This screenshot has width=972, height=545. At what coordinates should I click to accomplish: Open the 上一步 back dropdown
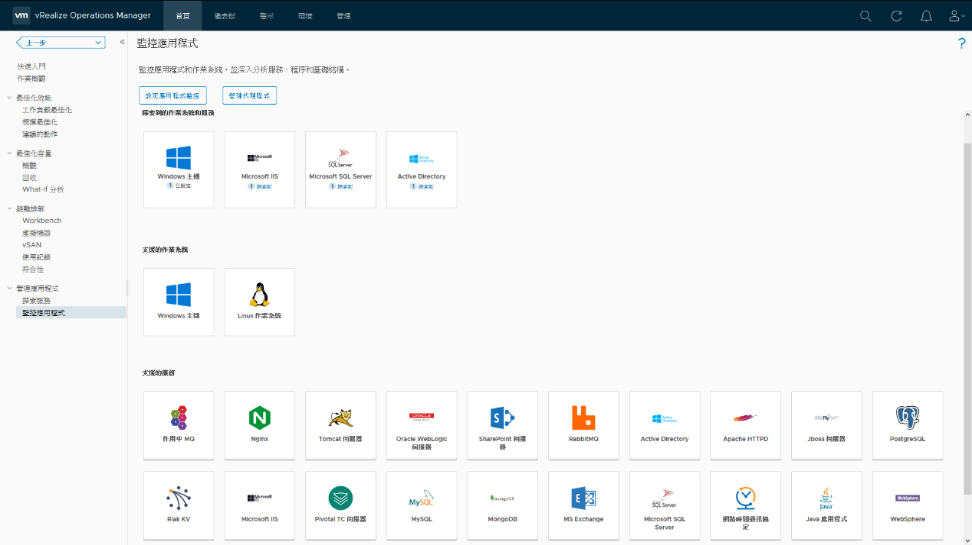(x=61, y=42)
